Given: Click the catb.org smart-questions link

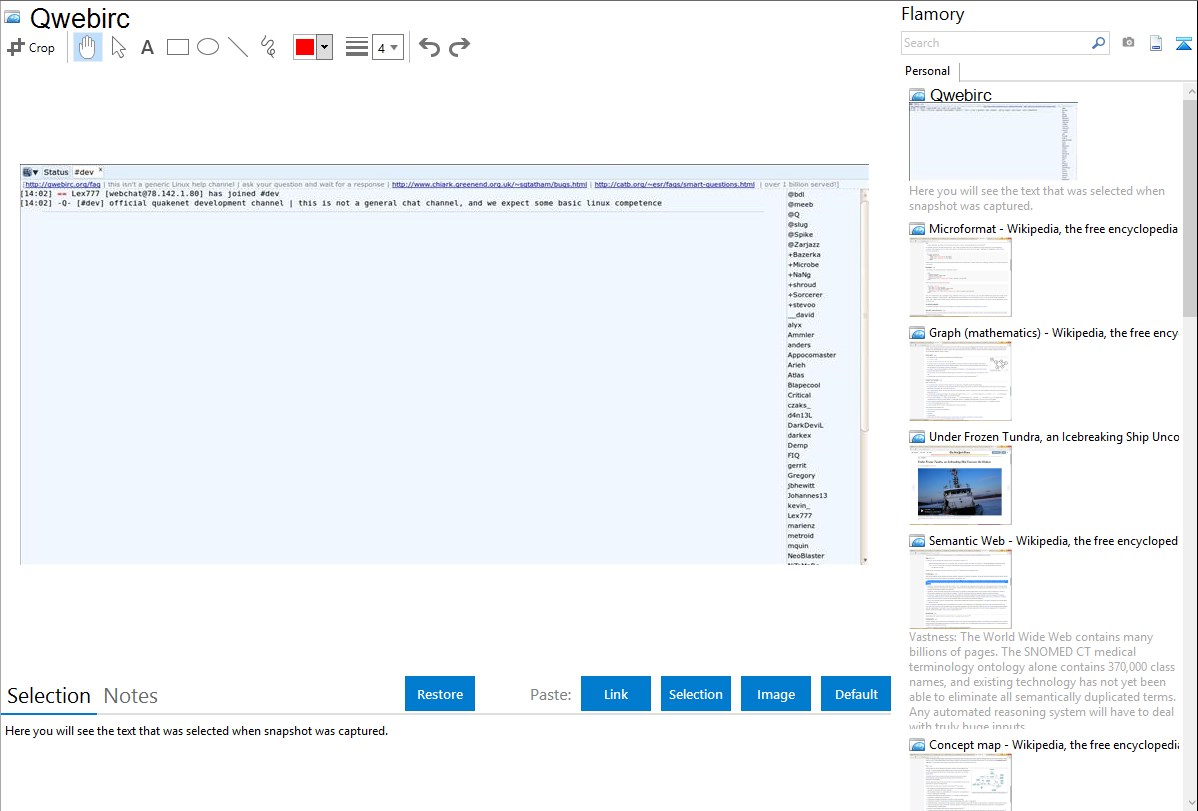Looking at the screenshot, I should (x=675, y=184).
